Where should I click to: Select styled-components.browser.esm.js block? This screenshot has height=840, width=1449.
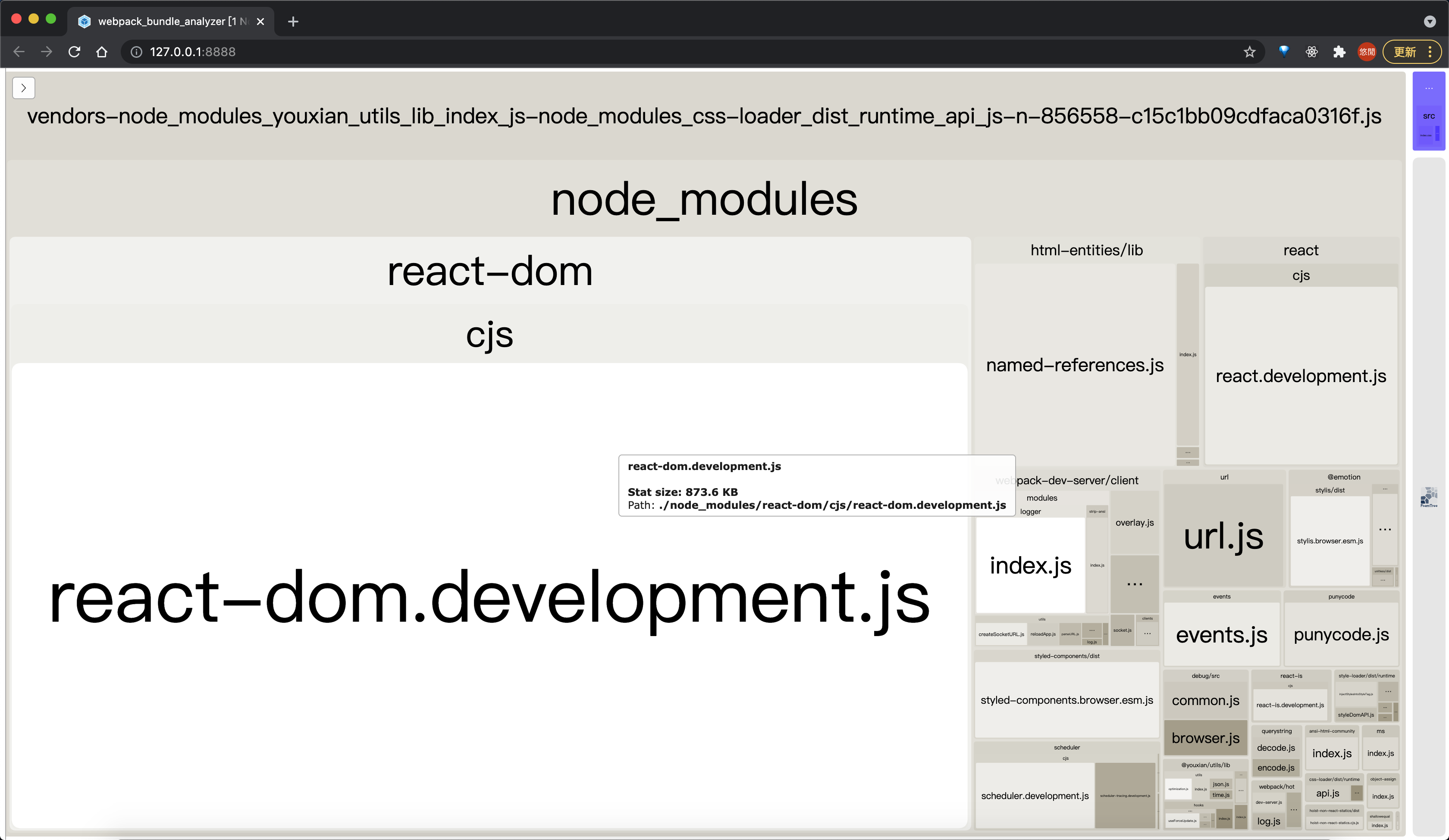[1066, 700]
